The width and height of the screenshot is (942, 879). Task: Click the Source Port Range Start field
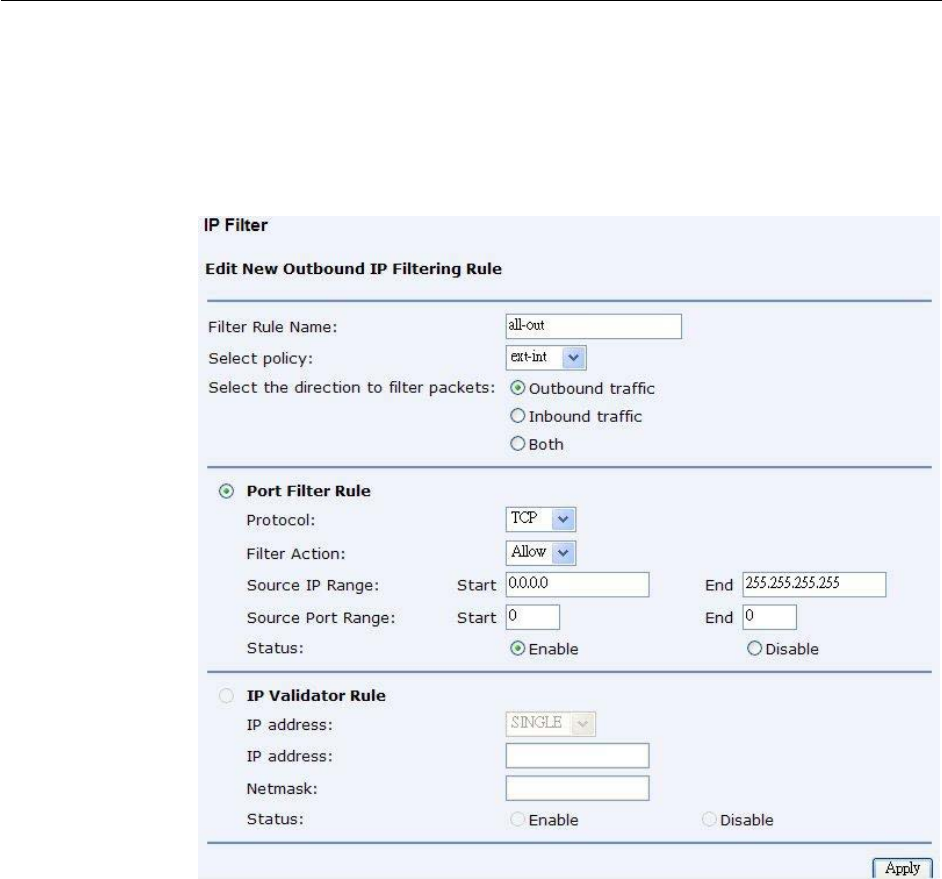(533, 617)
